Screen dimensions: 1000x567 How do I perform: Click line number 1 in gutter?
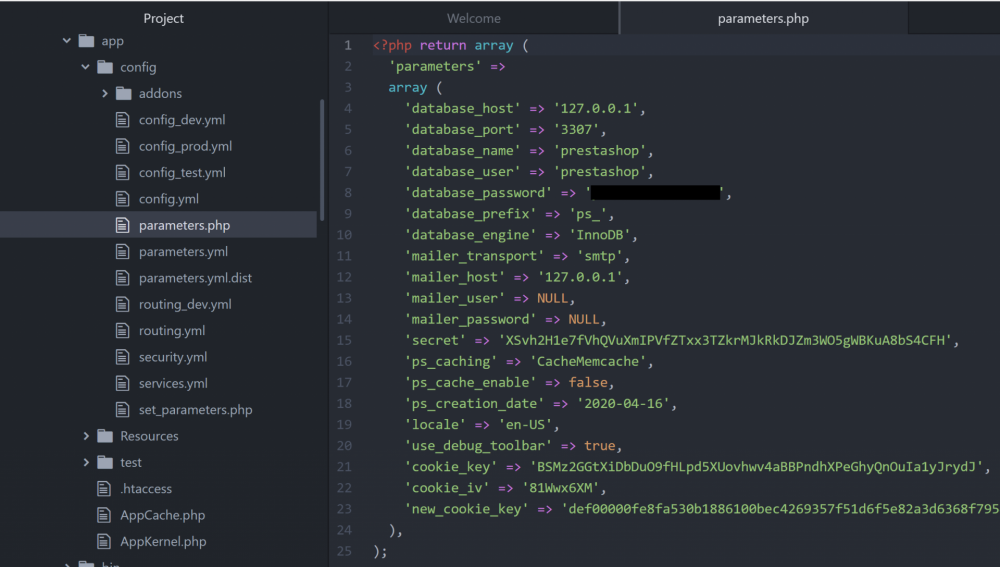[x=348, y=45]
